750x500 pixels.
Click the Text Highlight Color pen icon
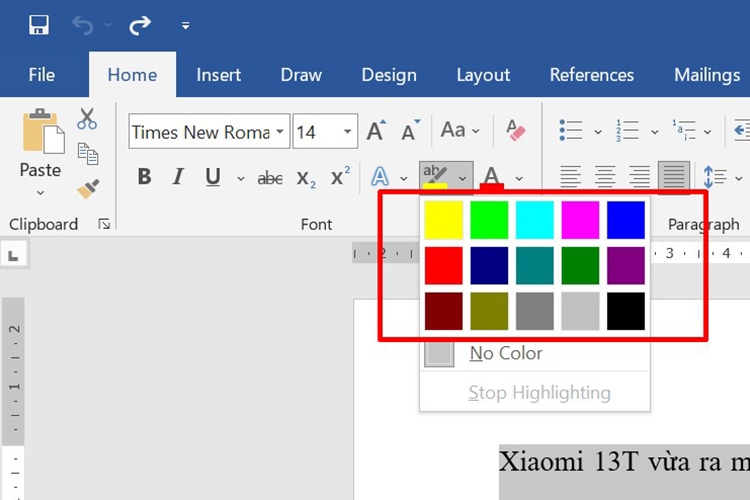(435, 177)
